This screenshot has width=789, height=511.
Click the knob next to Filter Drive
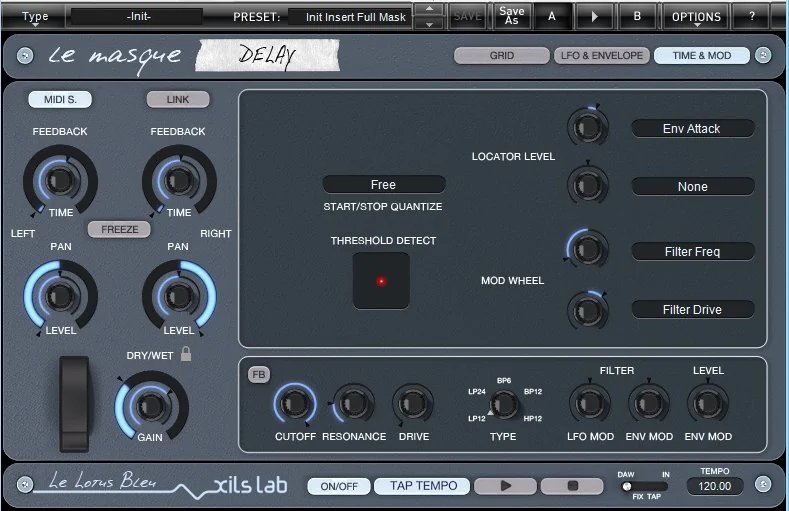click(x=587, y=310)
